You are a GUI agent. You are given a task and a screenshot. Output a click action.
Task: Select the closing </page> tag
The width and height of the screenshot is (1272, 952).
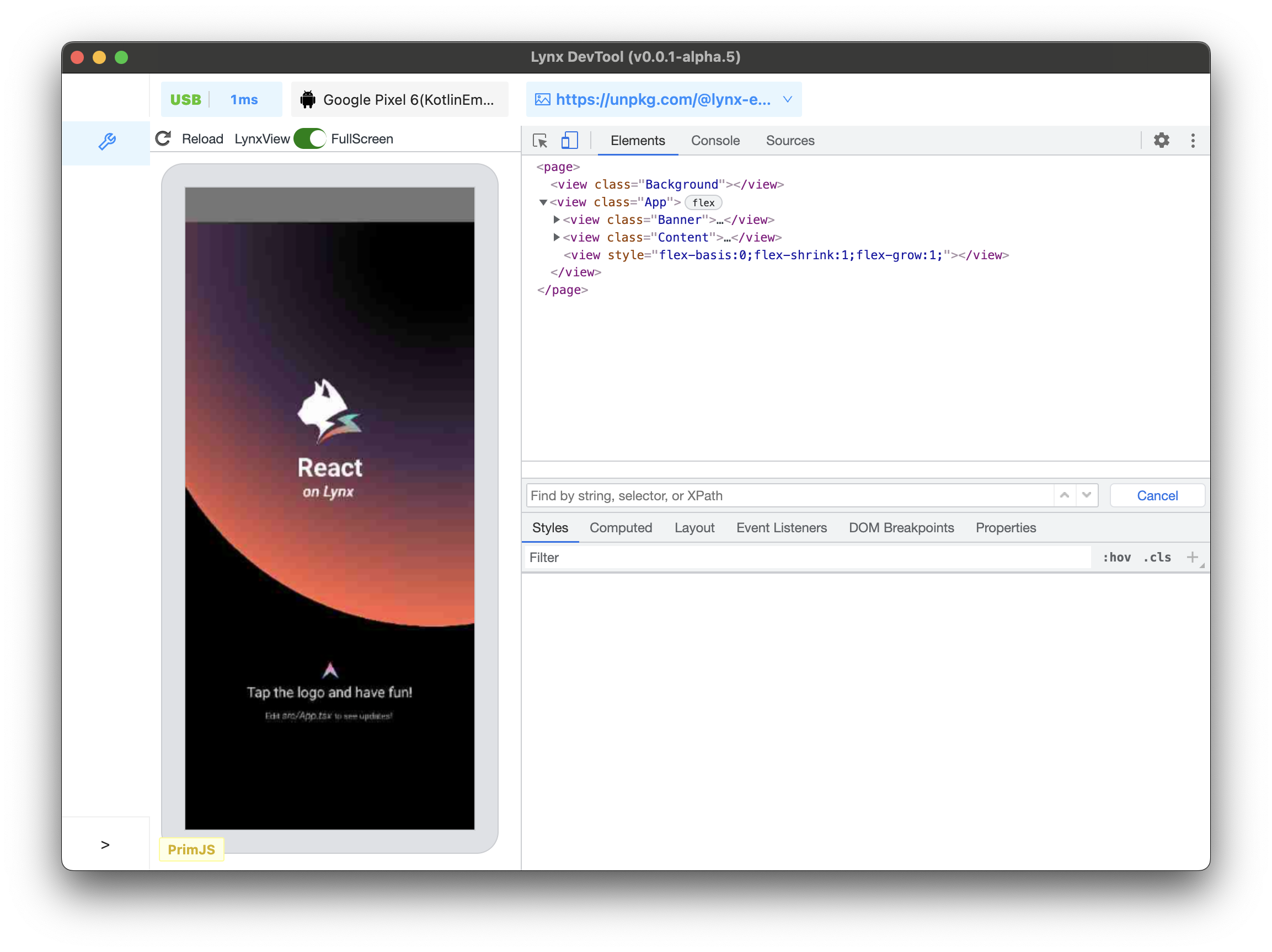tap(562, 290)
